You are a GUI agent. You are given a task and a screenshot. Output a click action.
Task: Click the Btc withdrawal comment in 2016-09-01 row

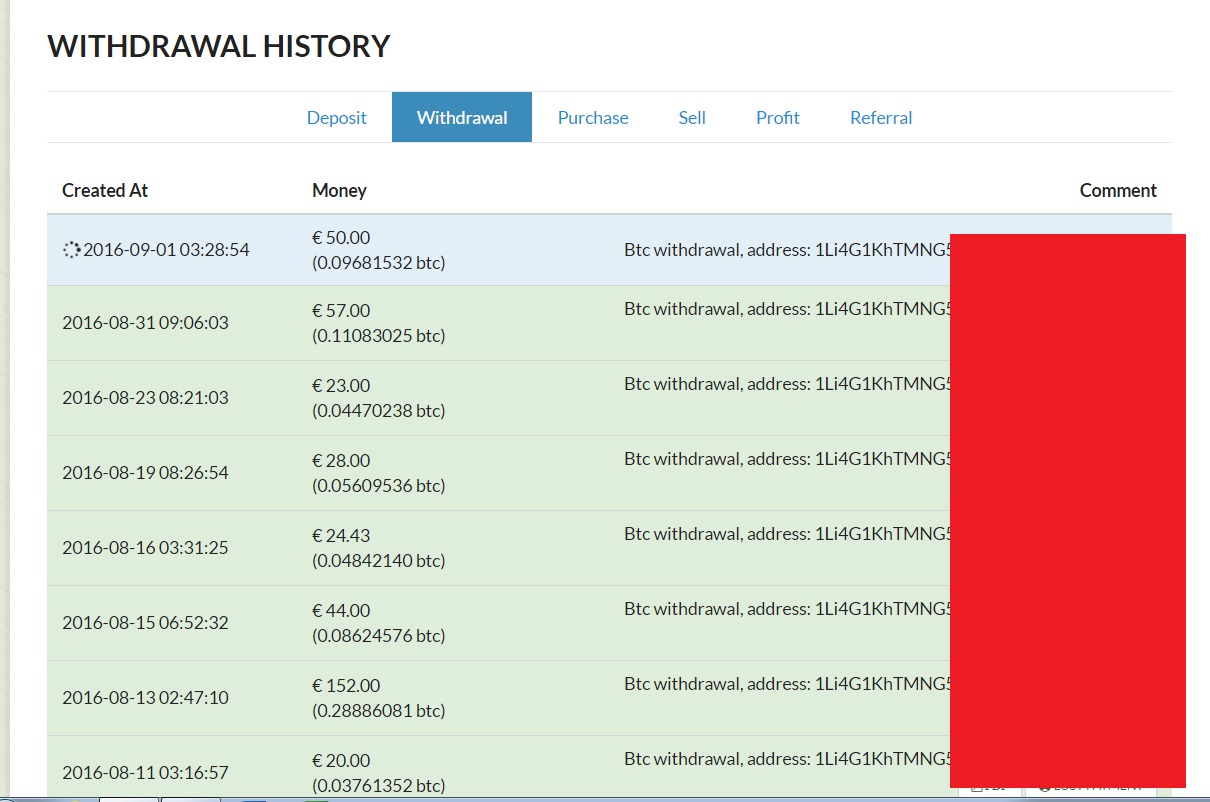click(787, 250)
